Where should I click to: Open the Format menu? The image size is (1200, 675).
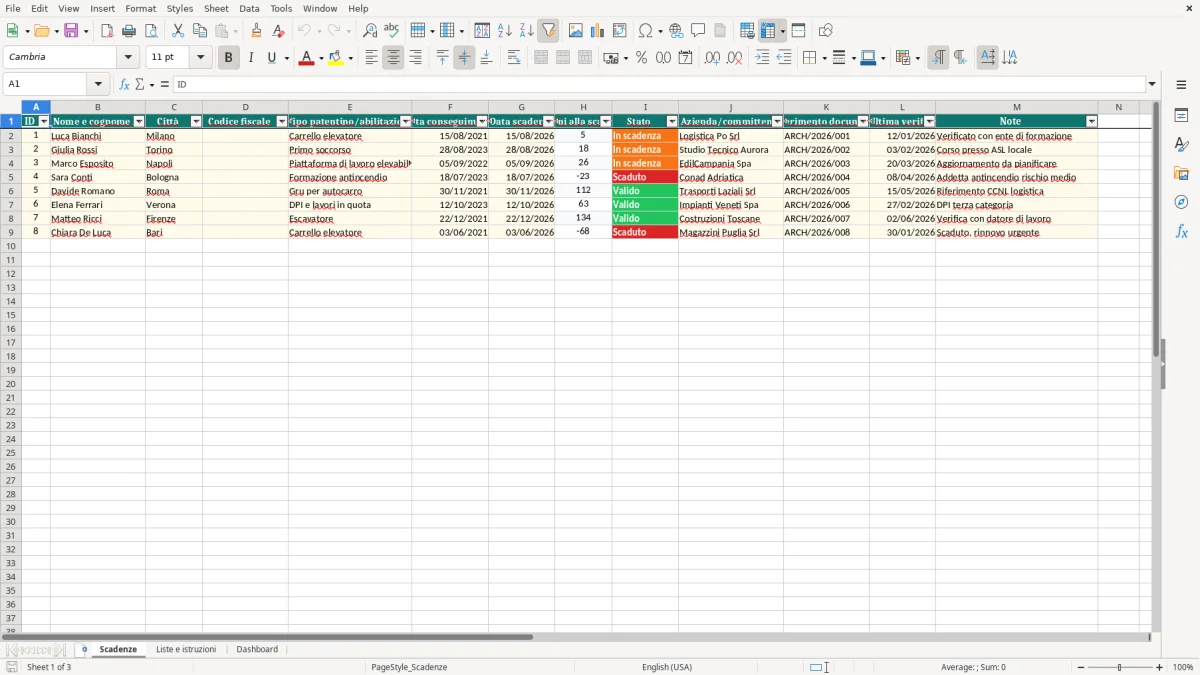[140, 8]
